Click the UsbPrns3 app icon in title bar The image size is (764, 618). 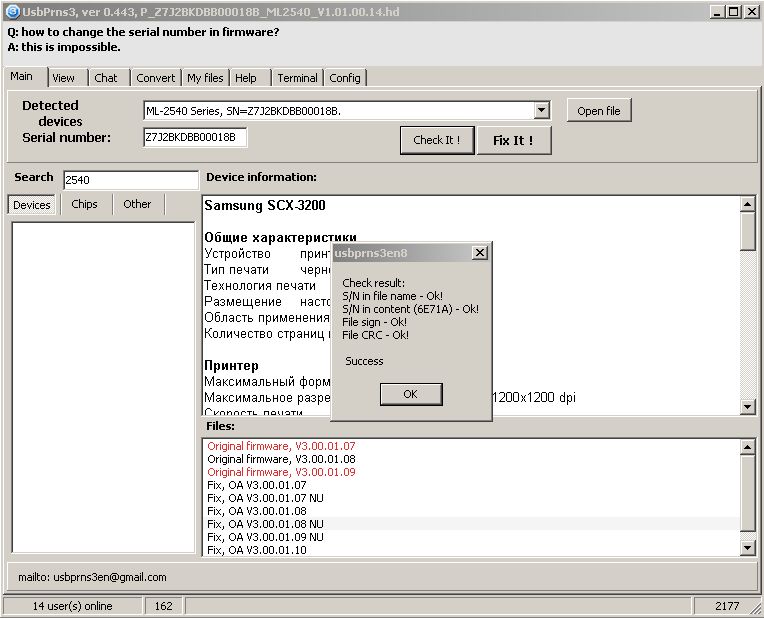[13, 11]
